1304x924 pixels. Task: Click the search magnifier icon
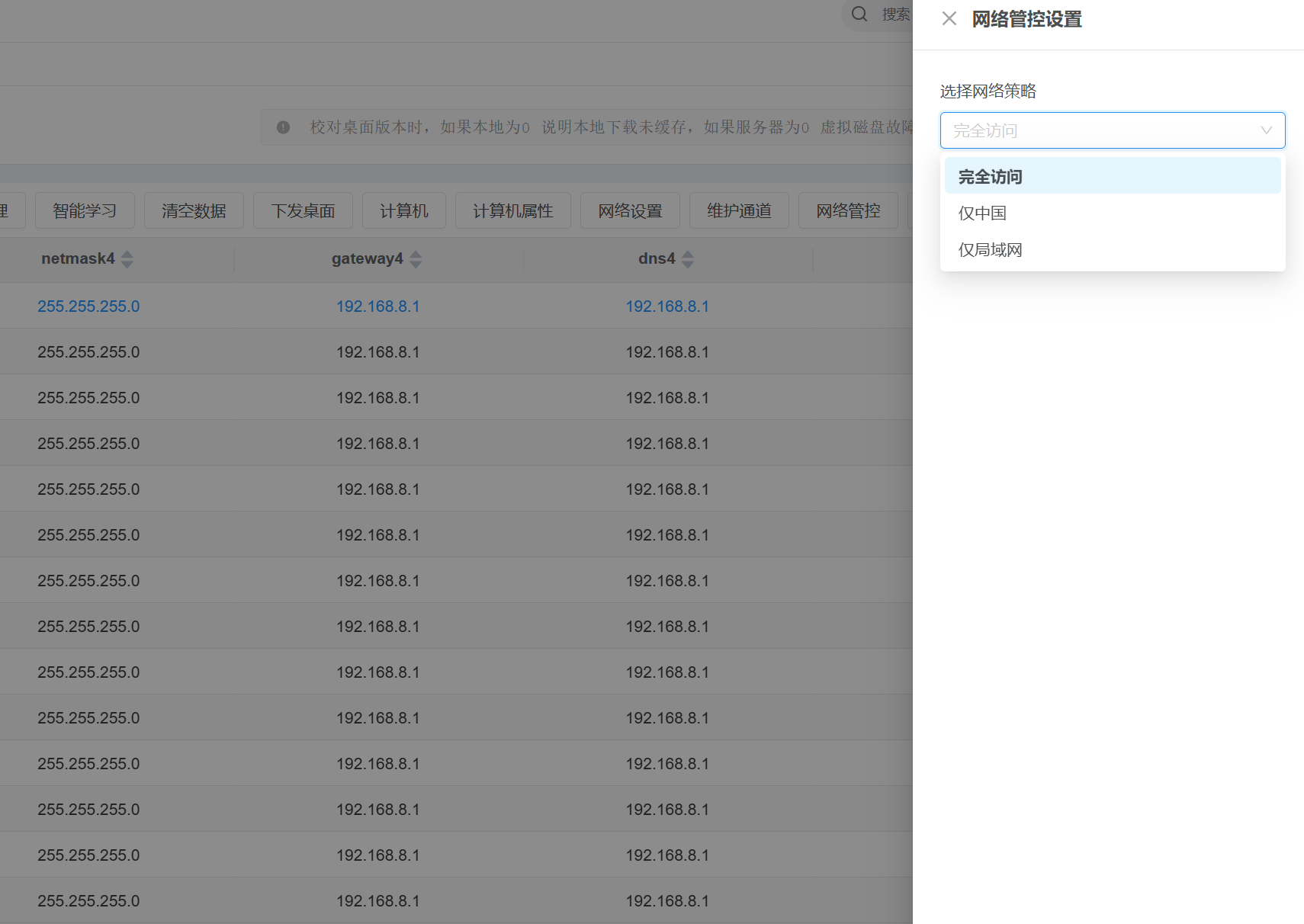859,14
